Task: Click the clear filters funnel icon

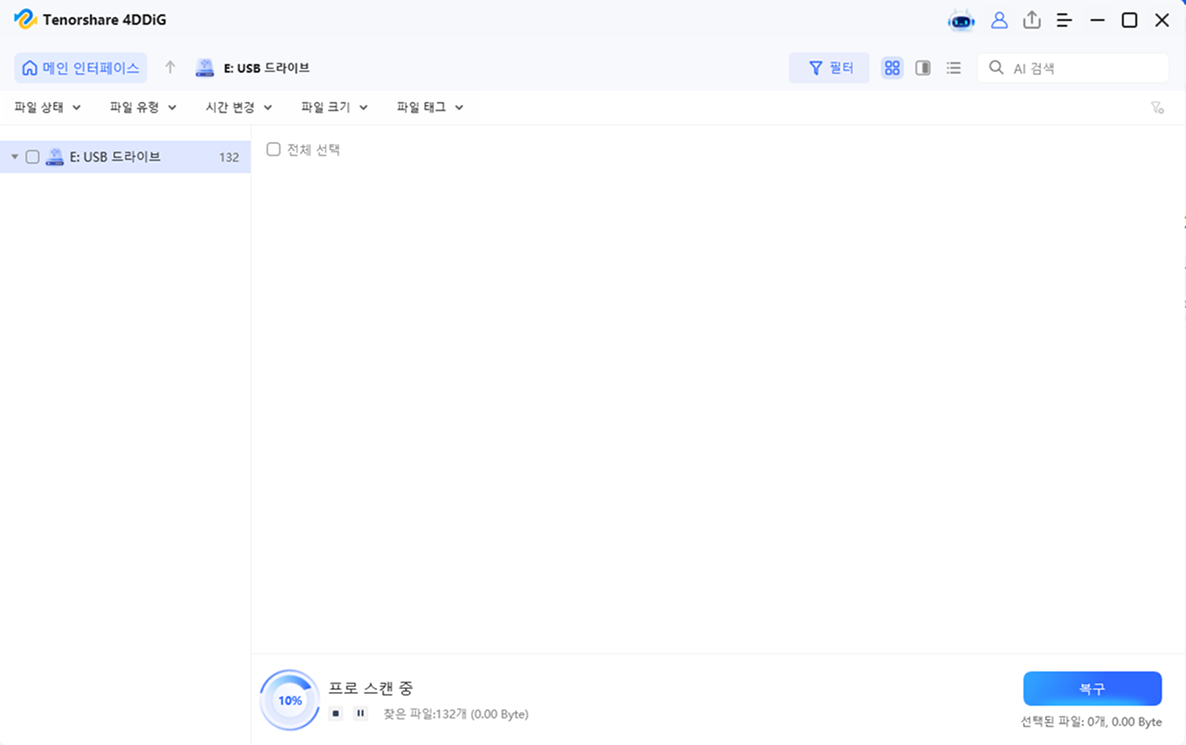Action: (1157, 107)
